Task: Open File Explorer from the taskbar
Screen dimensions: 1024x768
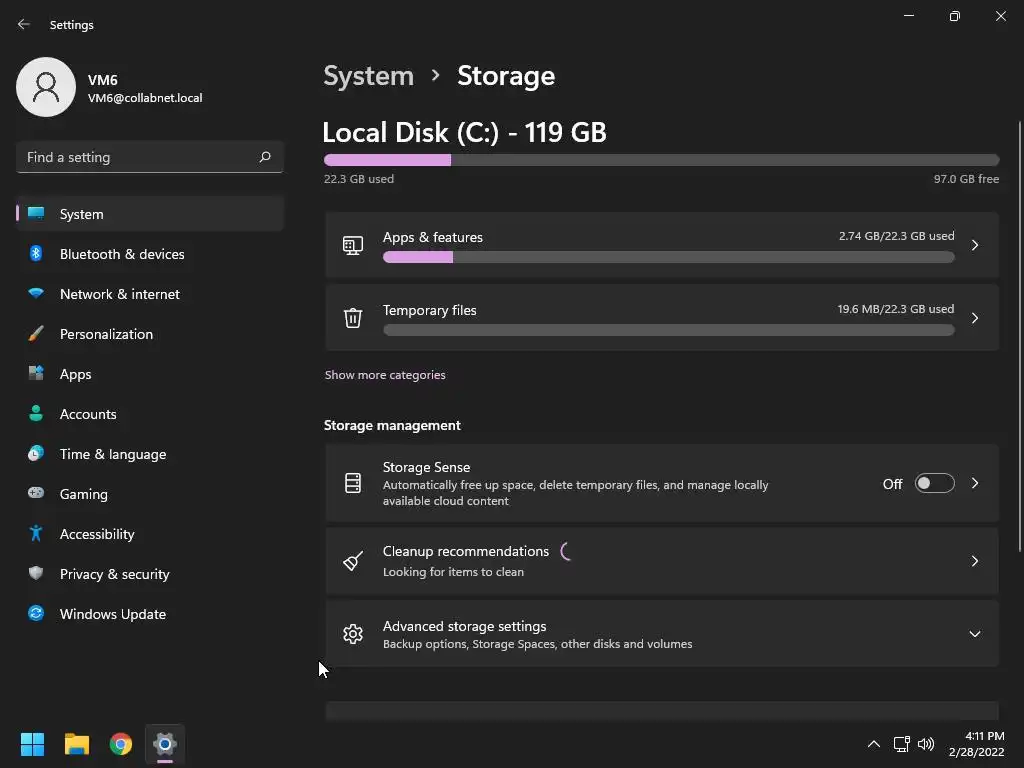Action: (77, 744)
